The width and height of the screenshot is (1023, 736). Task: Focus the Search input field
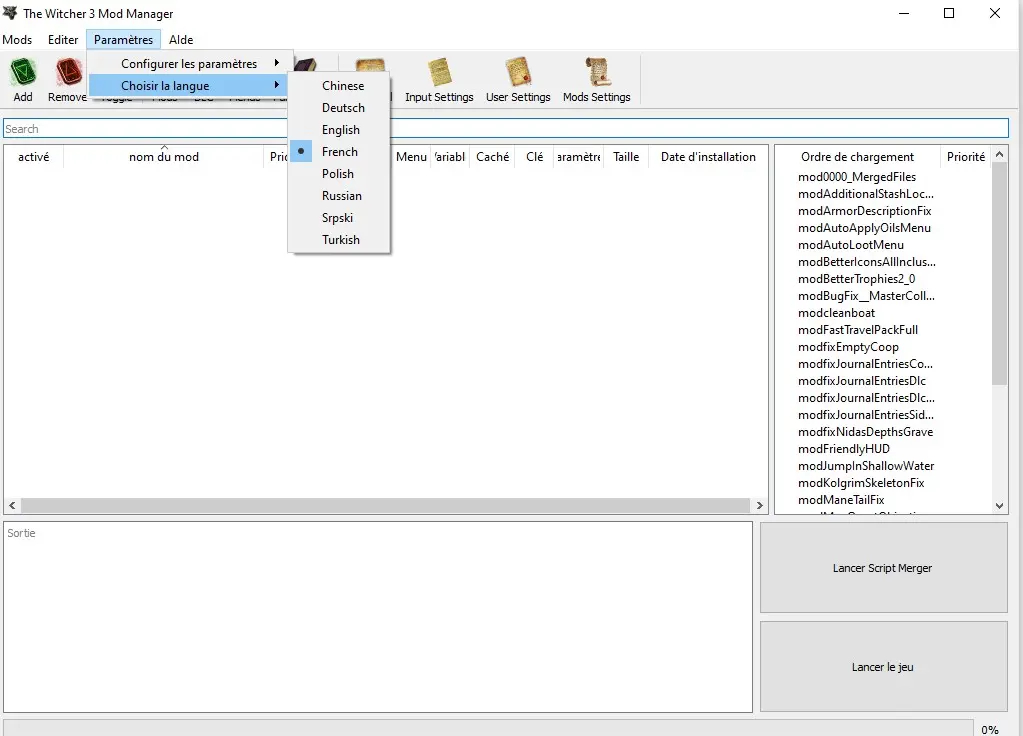[506, 129]
